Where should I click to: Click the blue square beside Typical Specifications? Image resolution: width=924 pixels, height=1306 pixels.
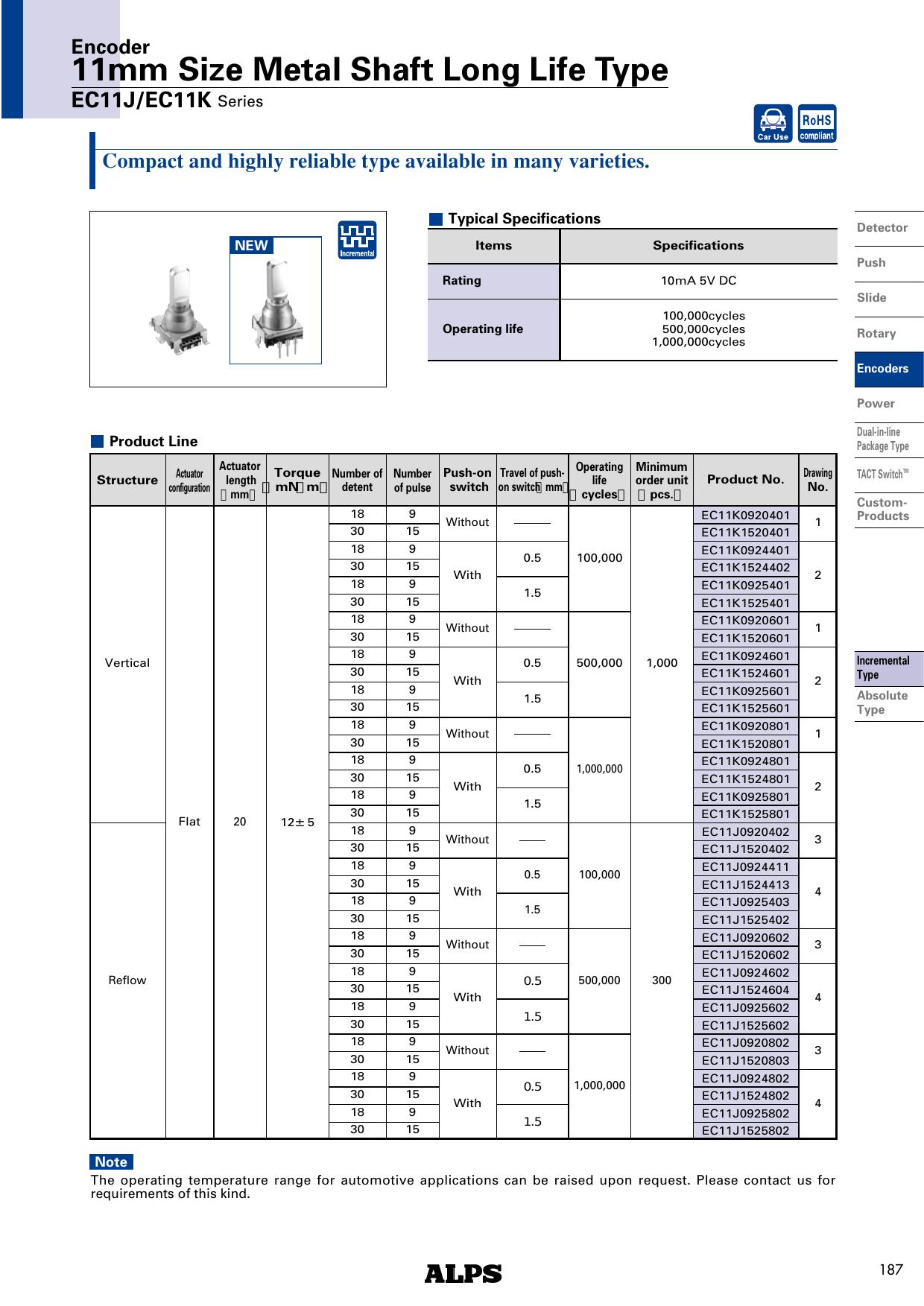pyautogui.click(x=435, y=219)
